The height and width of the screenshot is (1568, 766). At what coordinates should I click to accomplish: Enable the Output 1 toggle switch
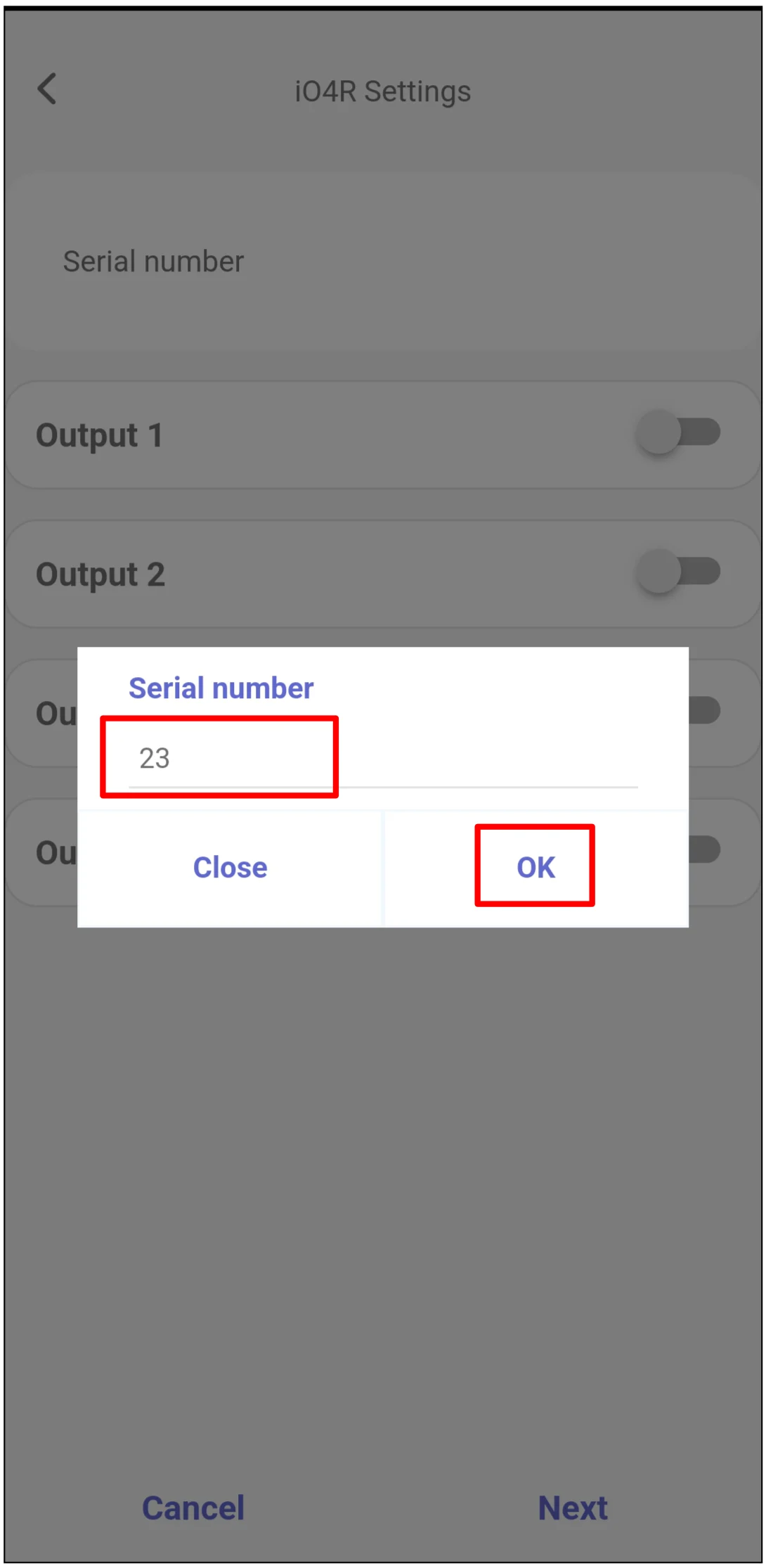(x=678, y=433)
